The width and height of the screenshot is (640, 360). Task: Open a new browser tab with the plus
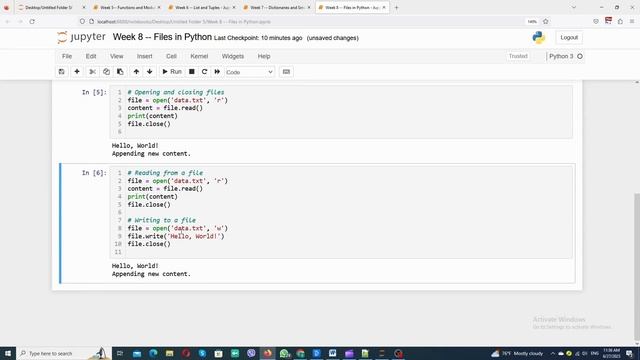tap(396, 7)
